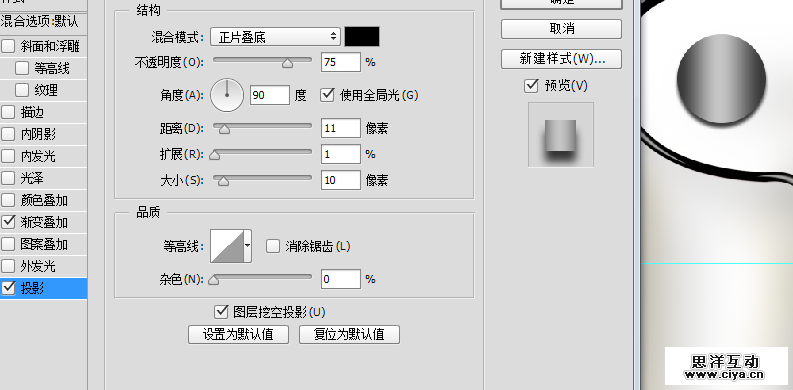793x390 pixels.
Task: Click the 不透明度 value field showing 75
Action: [341, 62]
